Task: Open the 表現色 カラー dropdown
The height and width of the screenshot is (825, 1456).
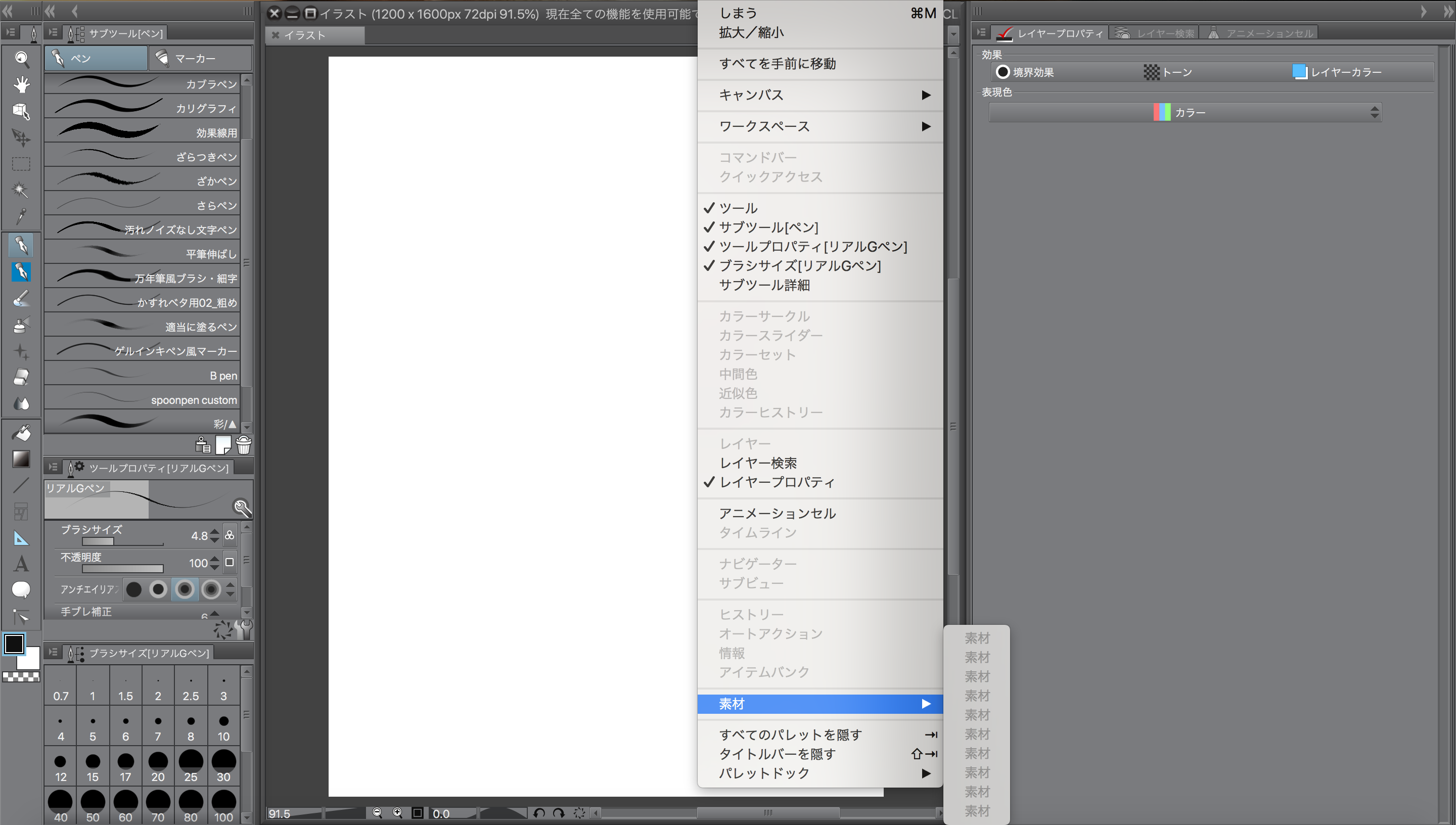Action: 1185,112
